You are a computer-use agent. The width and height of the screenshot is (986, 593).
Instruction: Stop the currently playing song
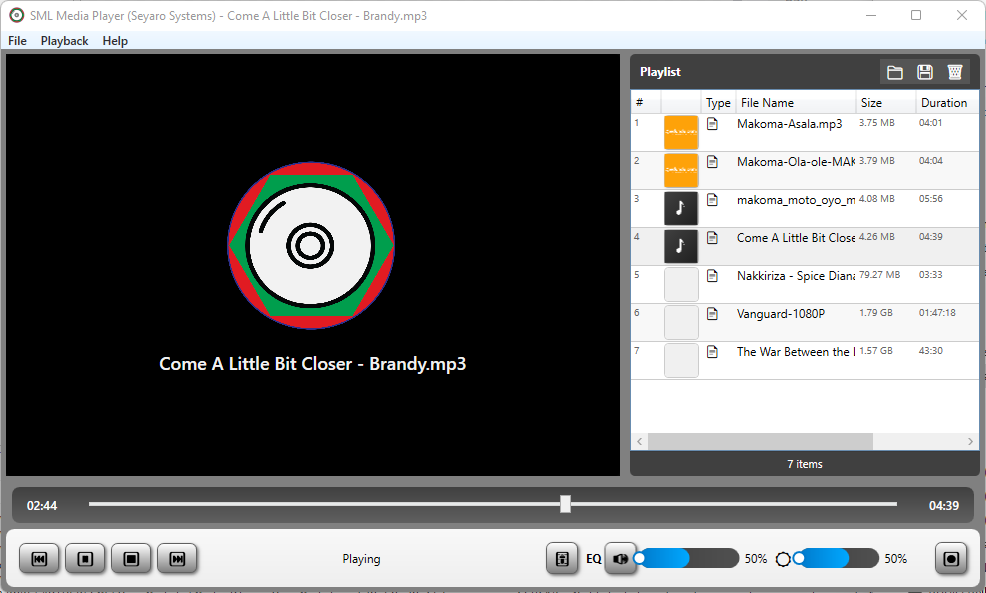tap(85, 558)
